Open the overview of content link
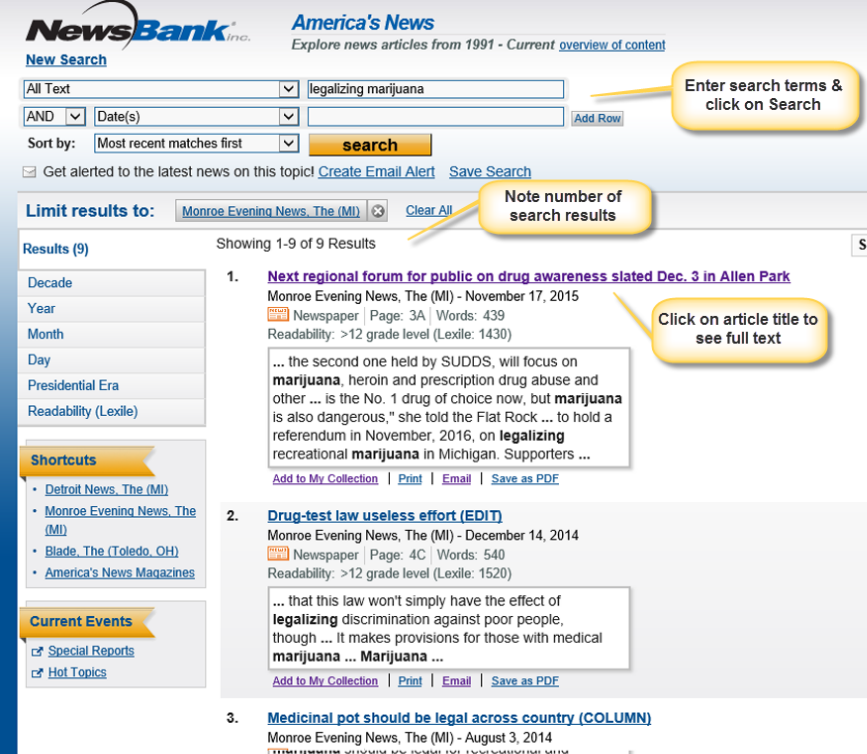 pyautogui.click(x=612, y=45)
